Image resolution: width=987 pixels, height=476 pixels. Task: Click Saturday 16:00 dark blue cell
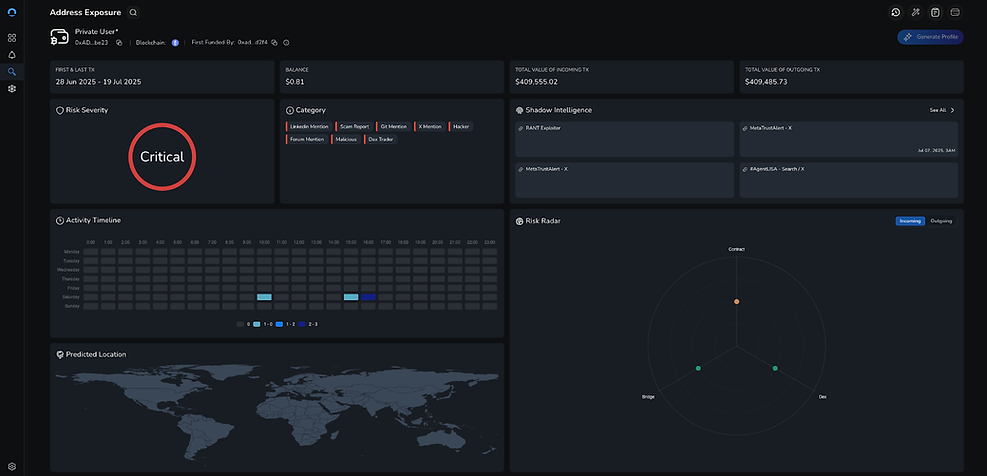pyautogui.click(x=368, y=297)
